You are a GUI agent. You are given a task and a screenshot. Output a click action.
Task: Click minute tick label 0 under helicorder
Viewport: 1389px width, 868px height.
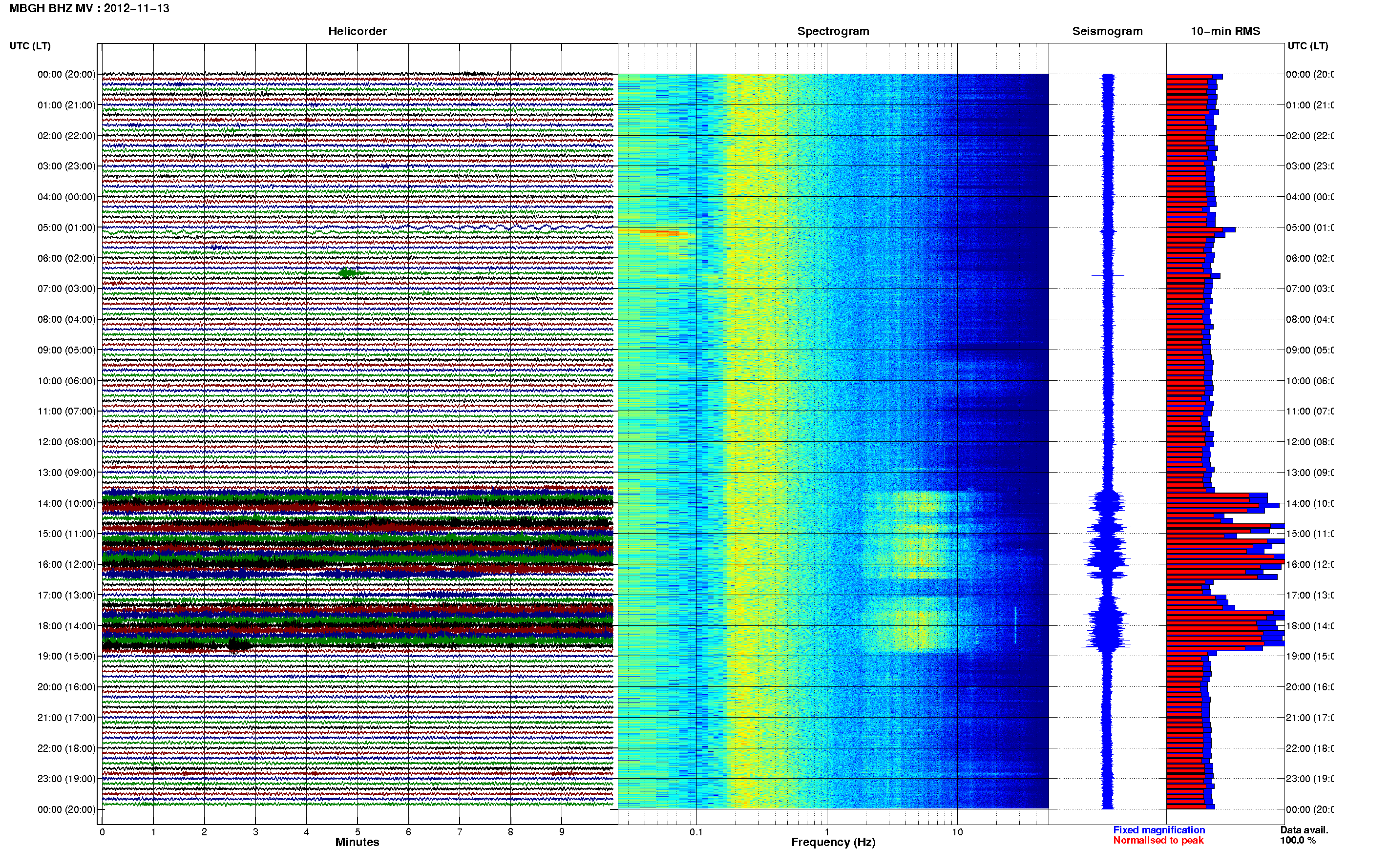[x=102, y=832]
